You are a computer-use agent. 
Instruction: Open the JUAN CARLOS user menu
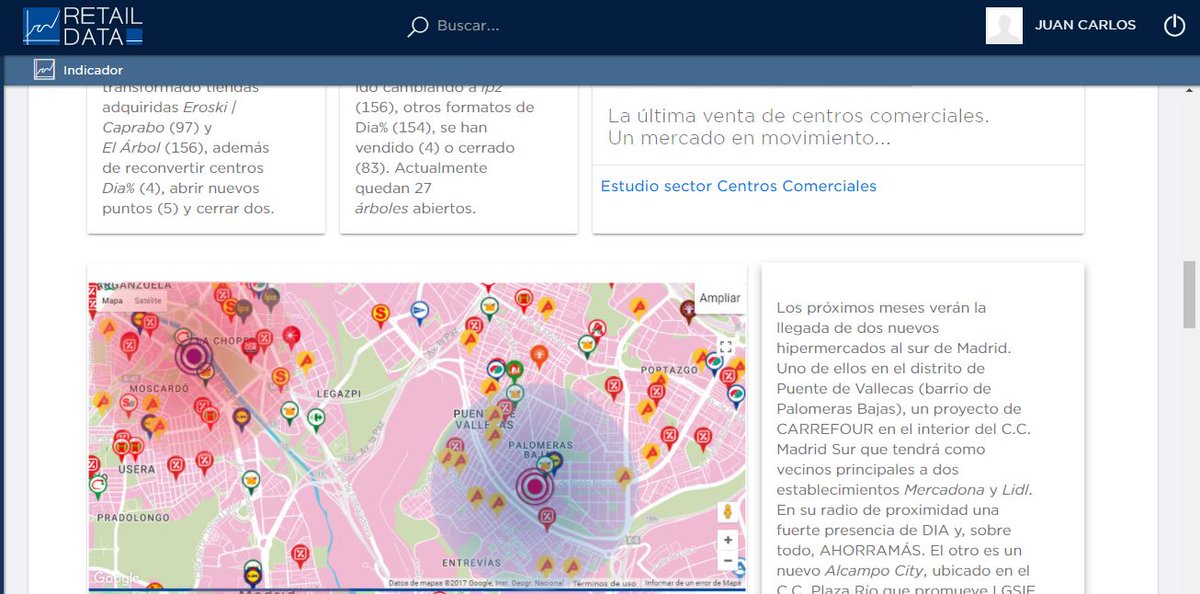coord(1085,26)
